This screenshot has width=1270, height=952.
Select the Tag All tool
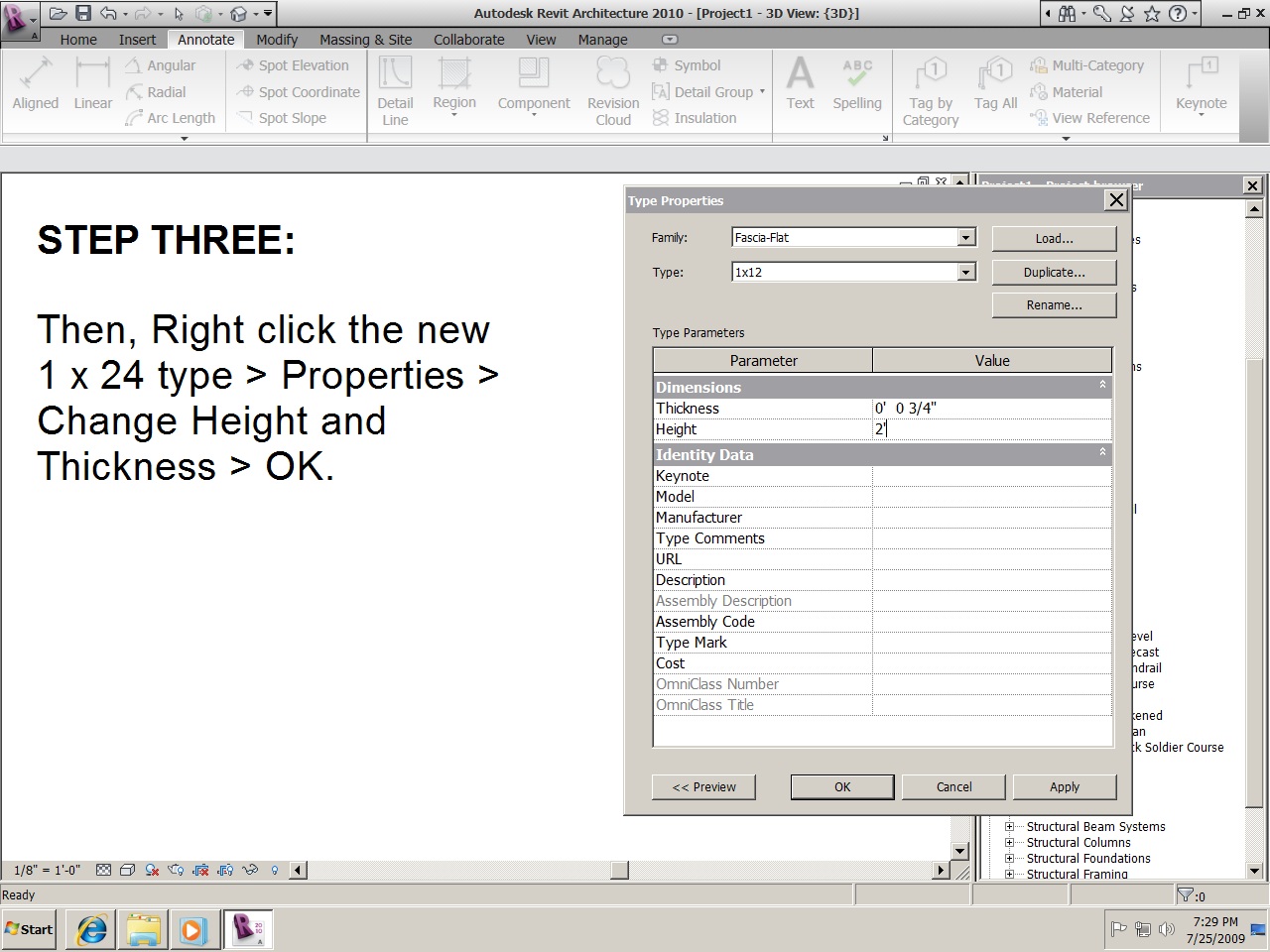click(x=995, y=83)
